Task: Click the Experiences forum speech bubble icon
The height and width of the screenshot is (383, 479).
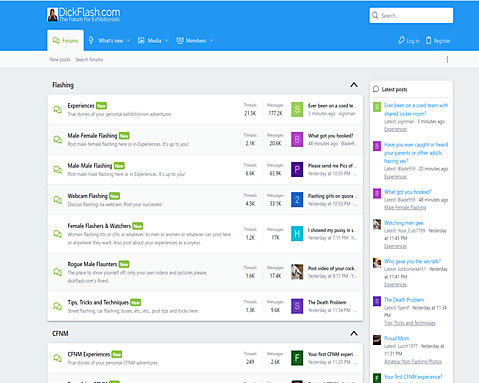Action: click(57, 109)
